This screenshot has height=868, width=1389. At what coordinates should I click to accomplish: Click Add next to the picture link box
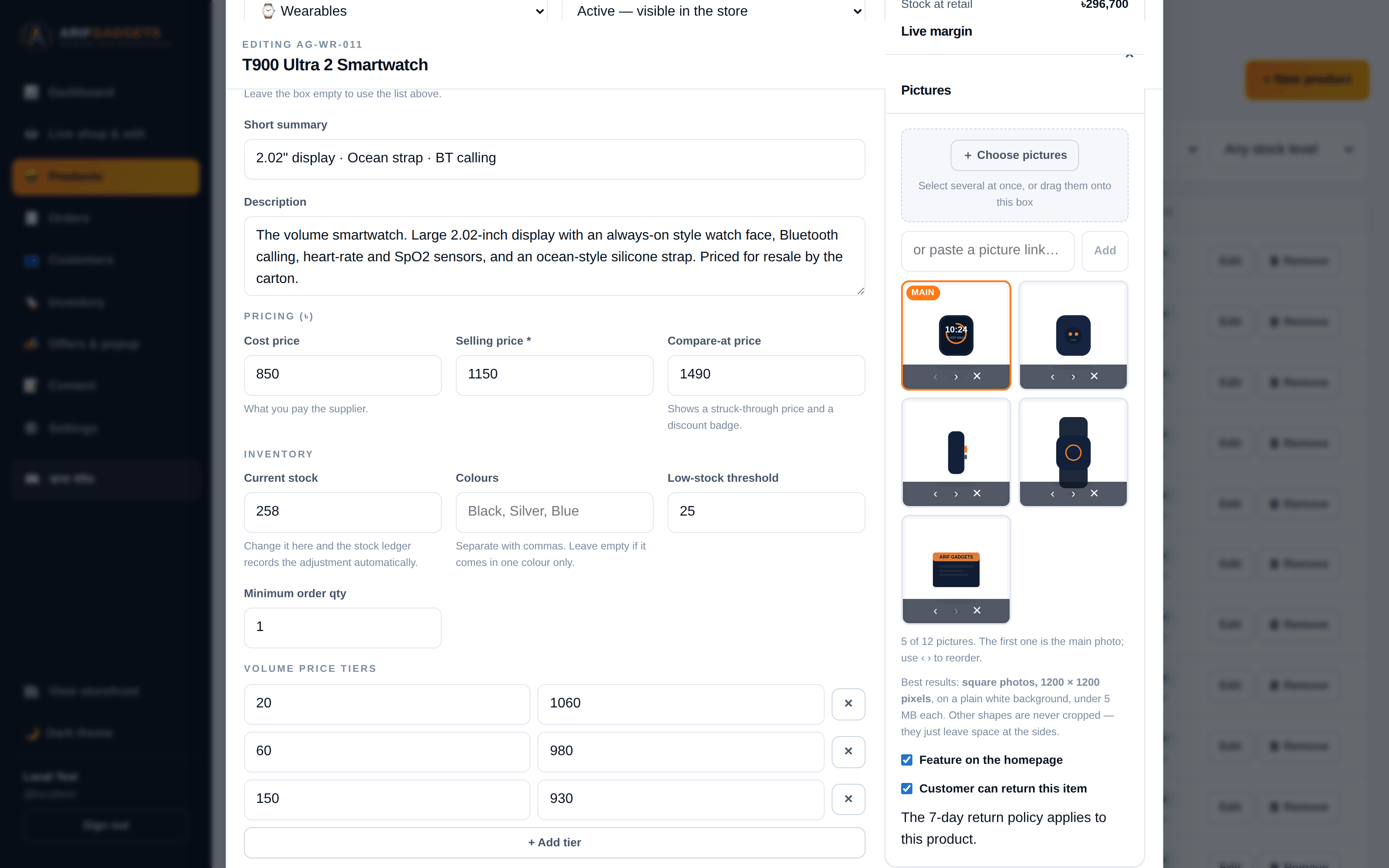click(1104, 251)
